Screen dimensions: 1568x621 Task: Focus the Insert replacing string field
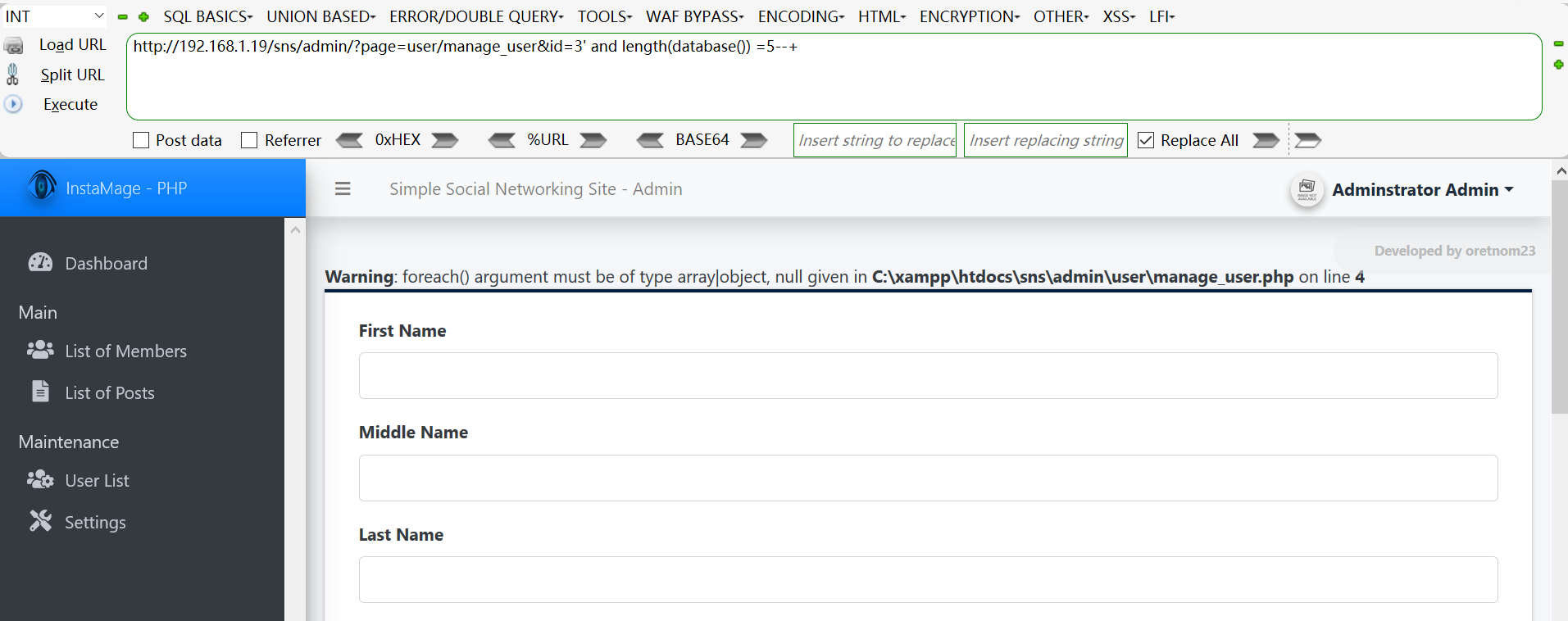pyautogui.click(x=1046, y=140)
